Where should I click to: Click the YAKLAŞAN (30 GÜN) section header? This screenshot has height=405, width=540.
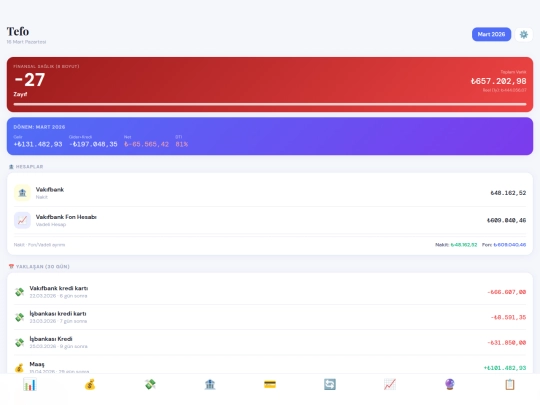click(43, 267)
